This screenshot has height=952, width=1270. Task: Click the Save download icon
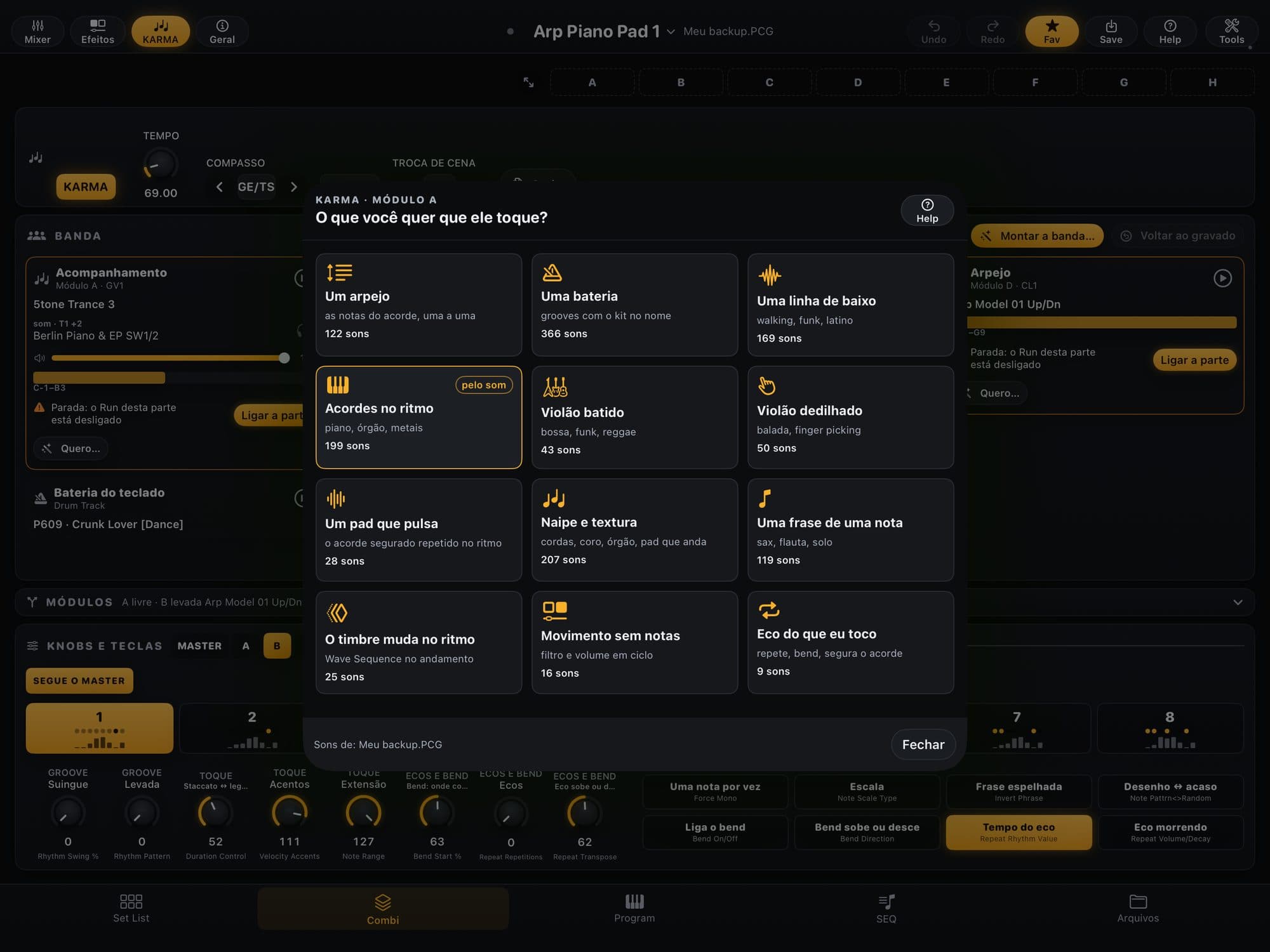tap(1111, 31)
